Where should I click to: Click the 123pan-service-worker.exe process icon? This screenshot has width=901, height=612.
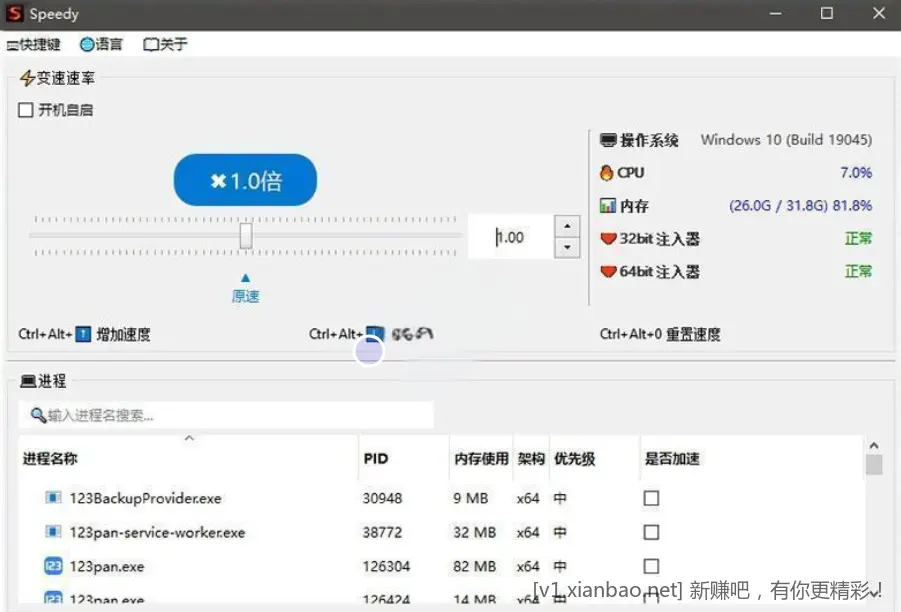coord(53,532)
